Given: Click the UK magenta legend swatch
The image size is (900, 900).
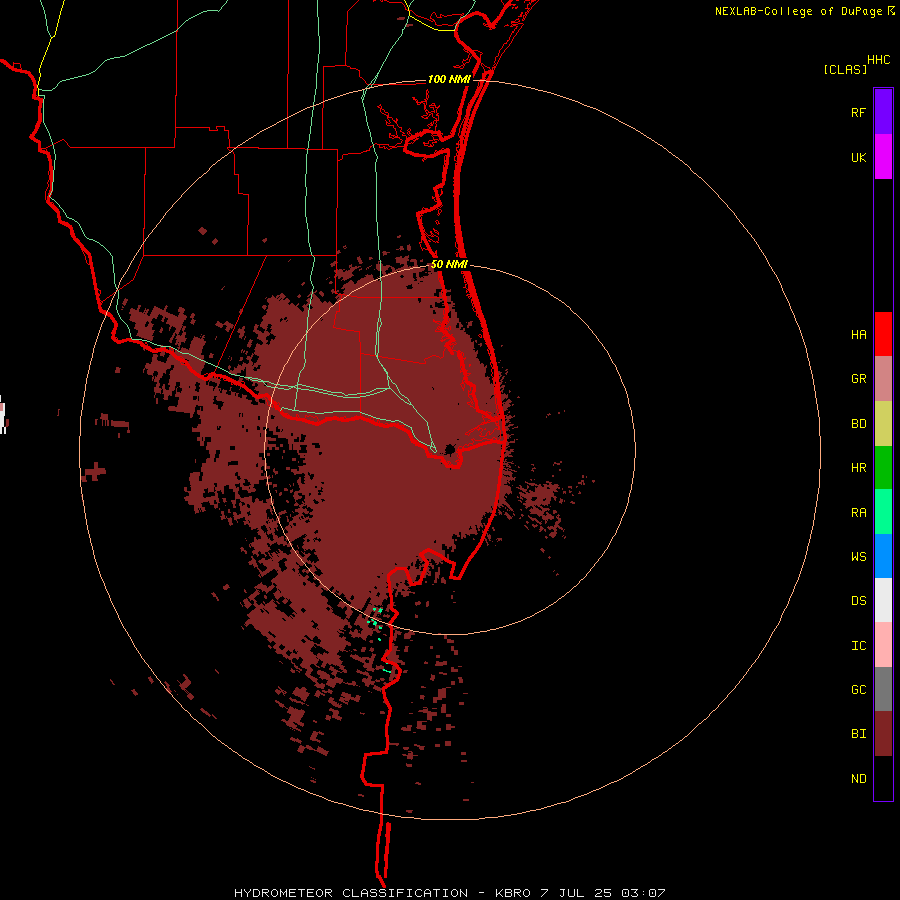Looking at the screenshot, I should click(883, 156).
